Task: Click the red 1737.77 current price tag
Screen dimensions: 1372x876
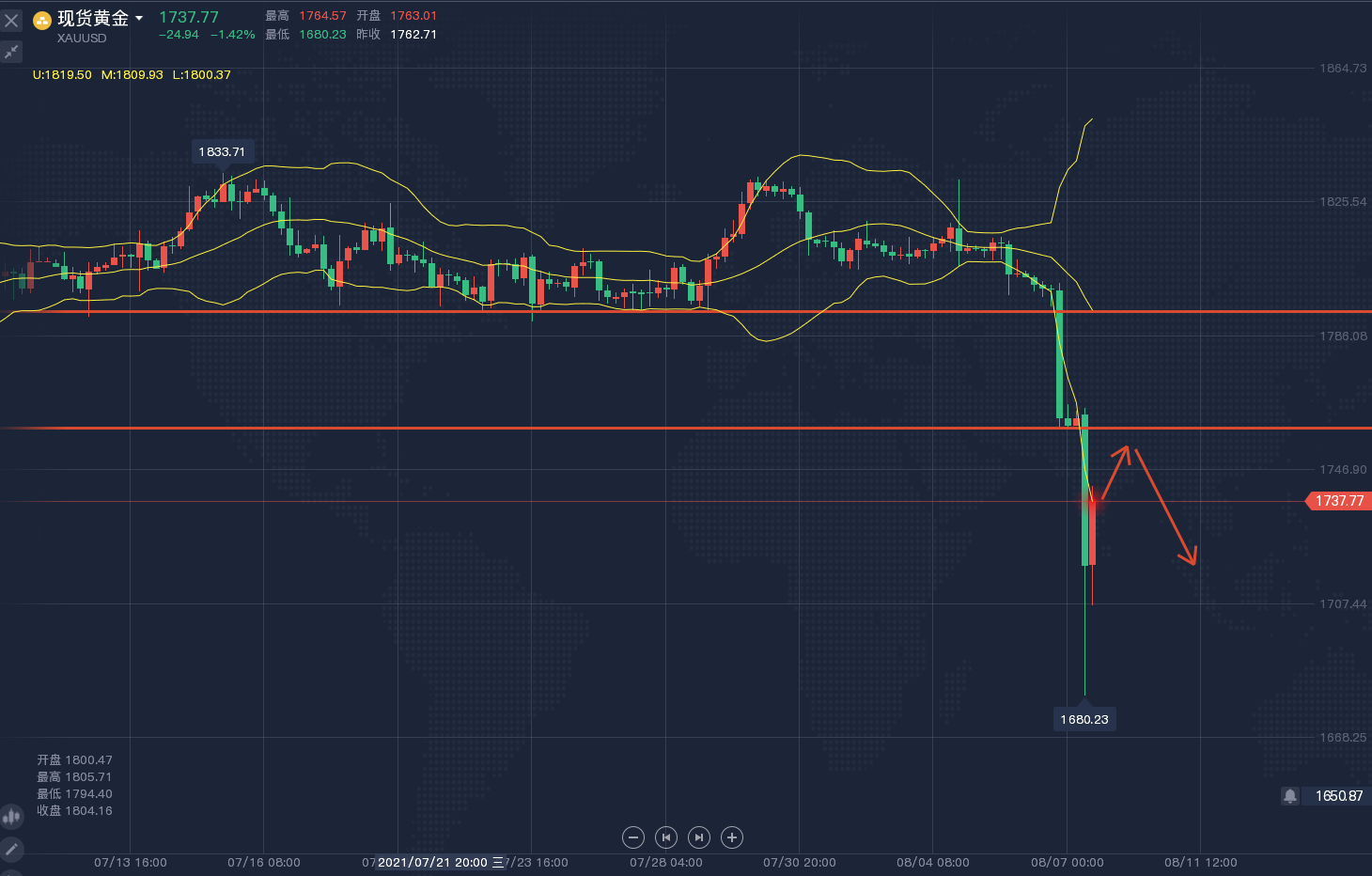Action: [1338, 501]
